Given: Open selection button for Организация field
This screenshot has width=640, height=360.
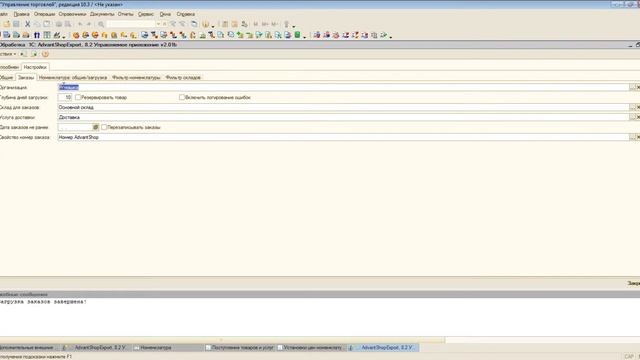Looking at the screenshot, I should pyautogui.click(x=632, y=87).
